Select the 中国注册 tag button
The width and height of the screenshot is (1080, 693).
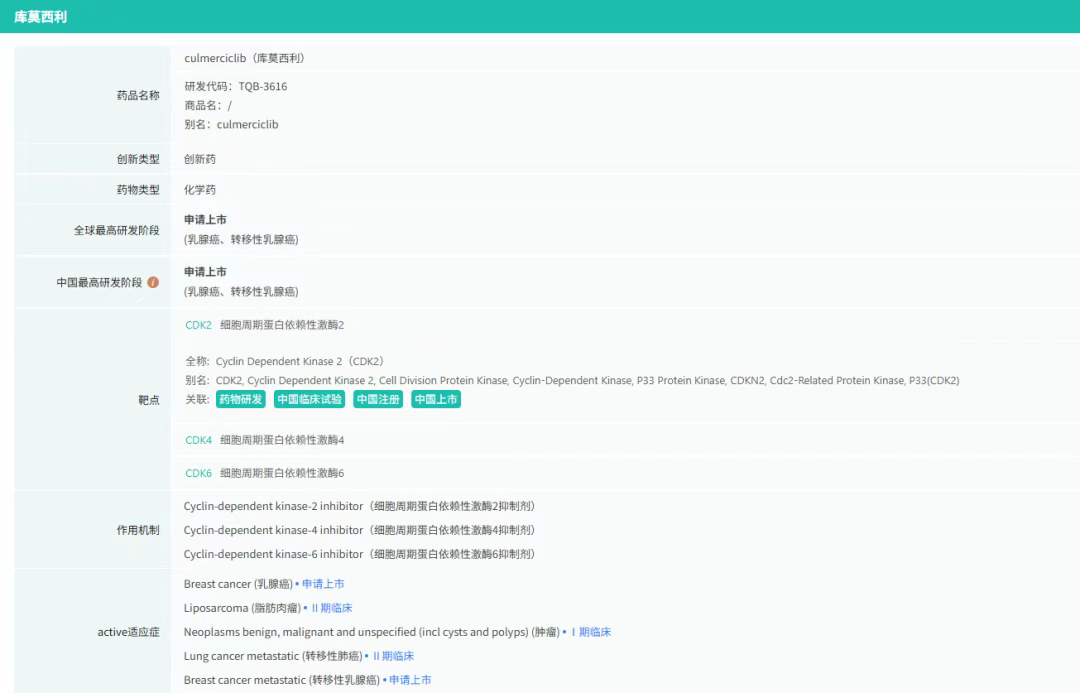(x=378, y=399)
